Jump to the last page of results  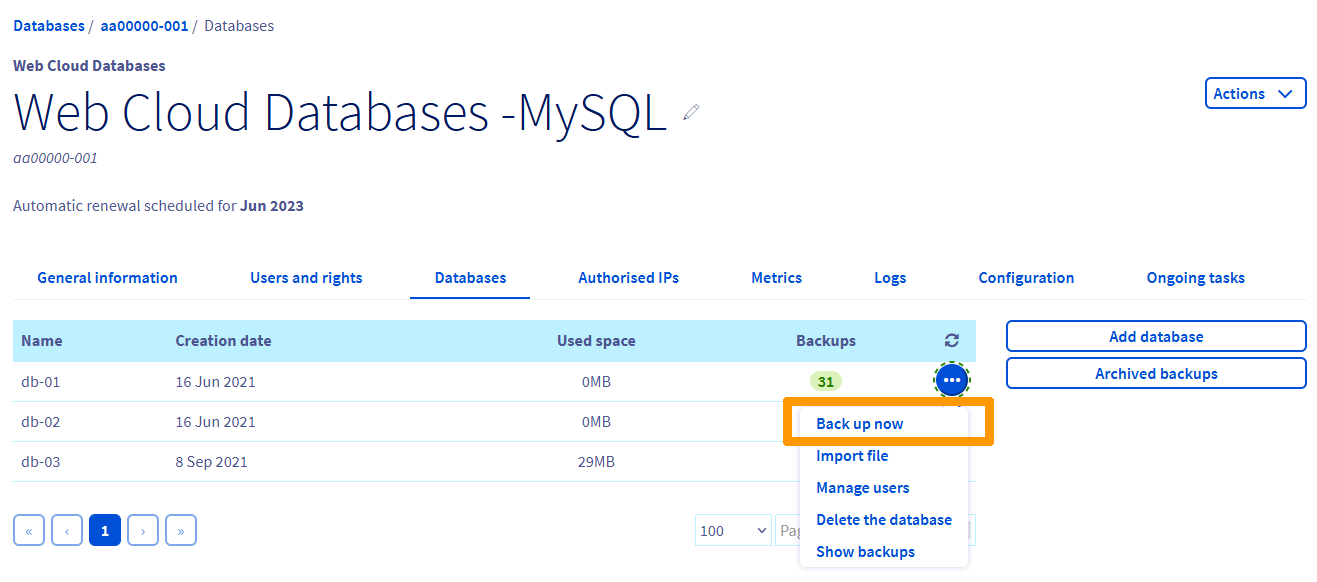coord(180,529)
